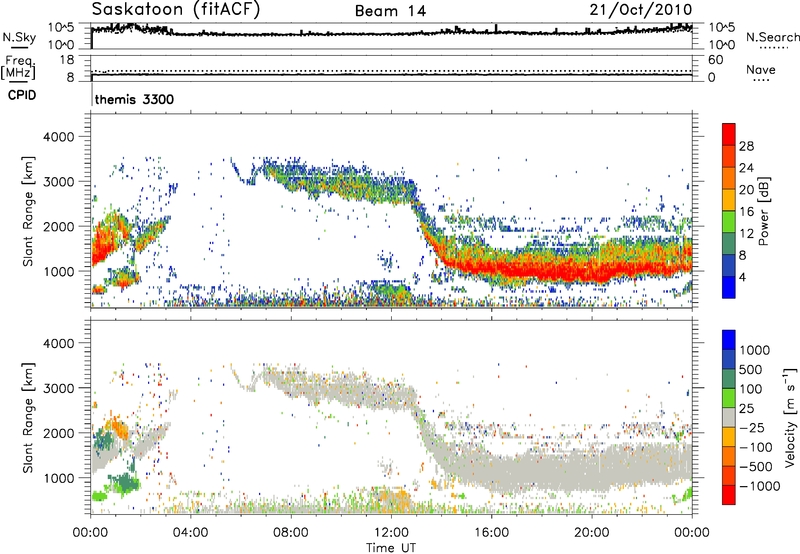
Task: Click the '20:00' time axis label
Action: coord(591,533)
